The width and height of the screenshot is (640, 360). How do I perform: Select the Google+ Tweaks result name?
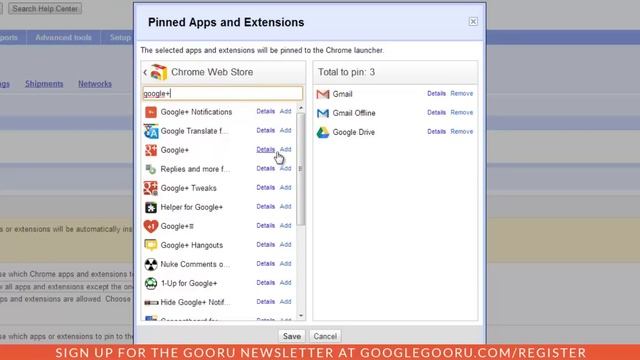(189, 188)
